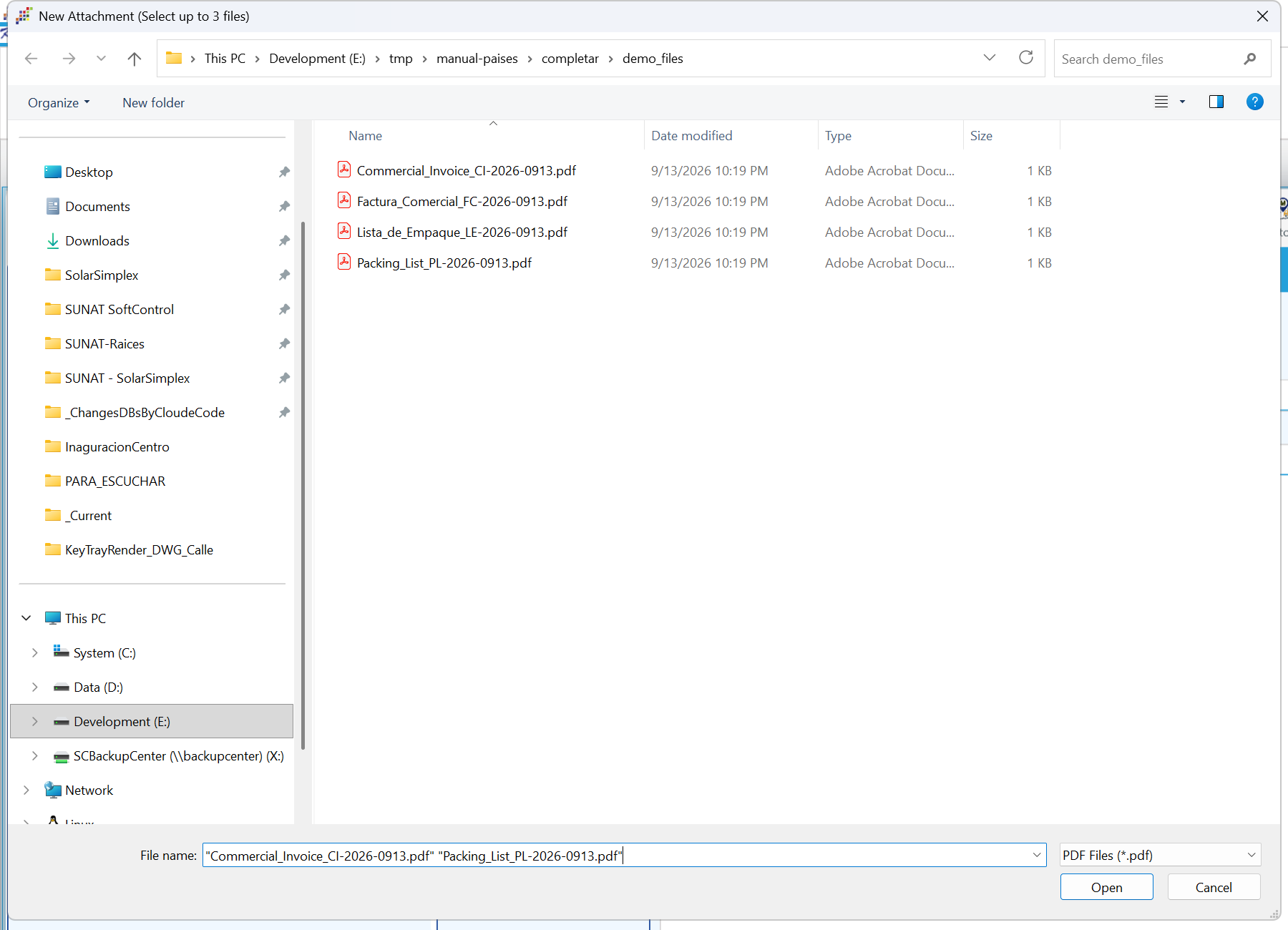The image size is (1288, 930).
Task: Select the Lista_de_Empaque PDF file icon
Action: click(x=344, y=231)
